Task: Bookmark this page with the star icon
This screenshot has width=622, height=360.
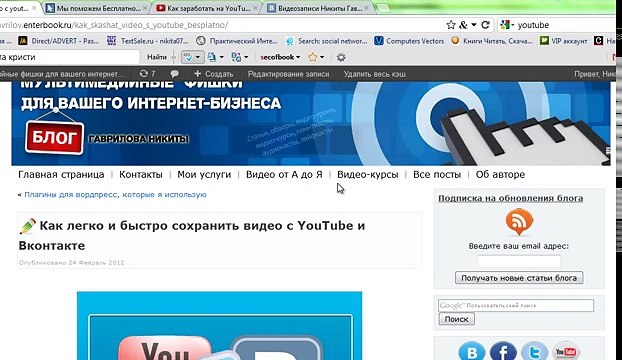Action: pos(451,25)
